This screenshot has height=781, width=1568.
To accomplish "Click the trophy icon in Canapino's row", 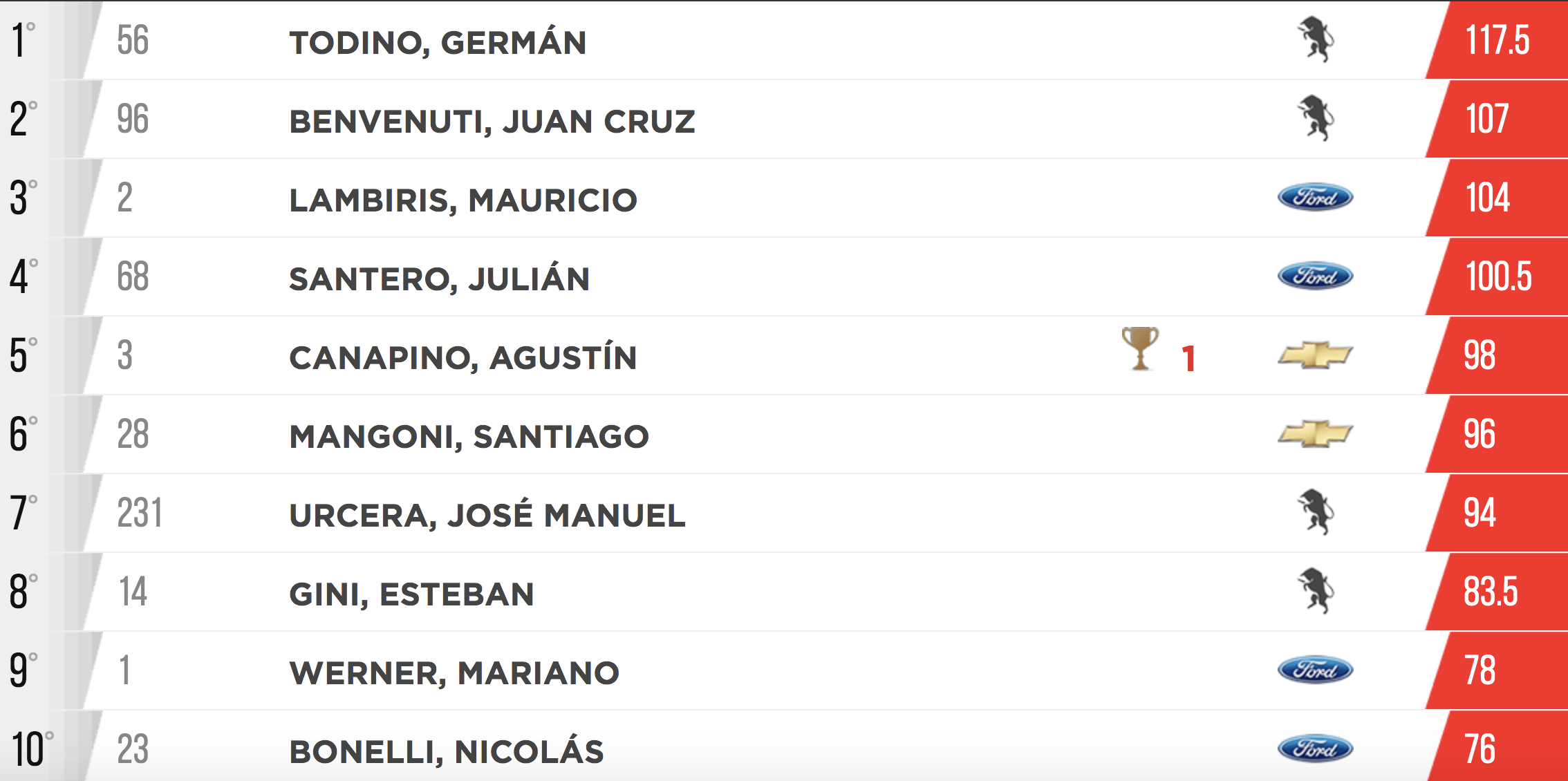I will coord(1140,349).
